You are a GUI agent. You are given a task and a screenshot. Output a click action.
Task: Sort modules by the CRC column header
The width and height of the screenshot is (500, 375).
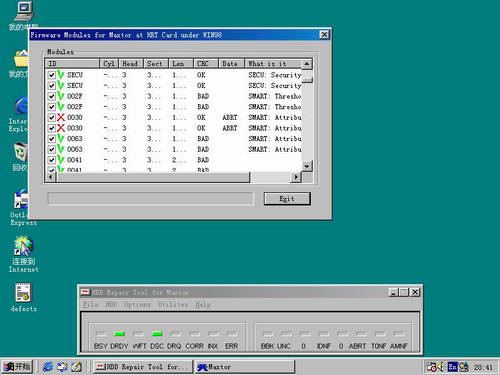206,64
